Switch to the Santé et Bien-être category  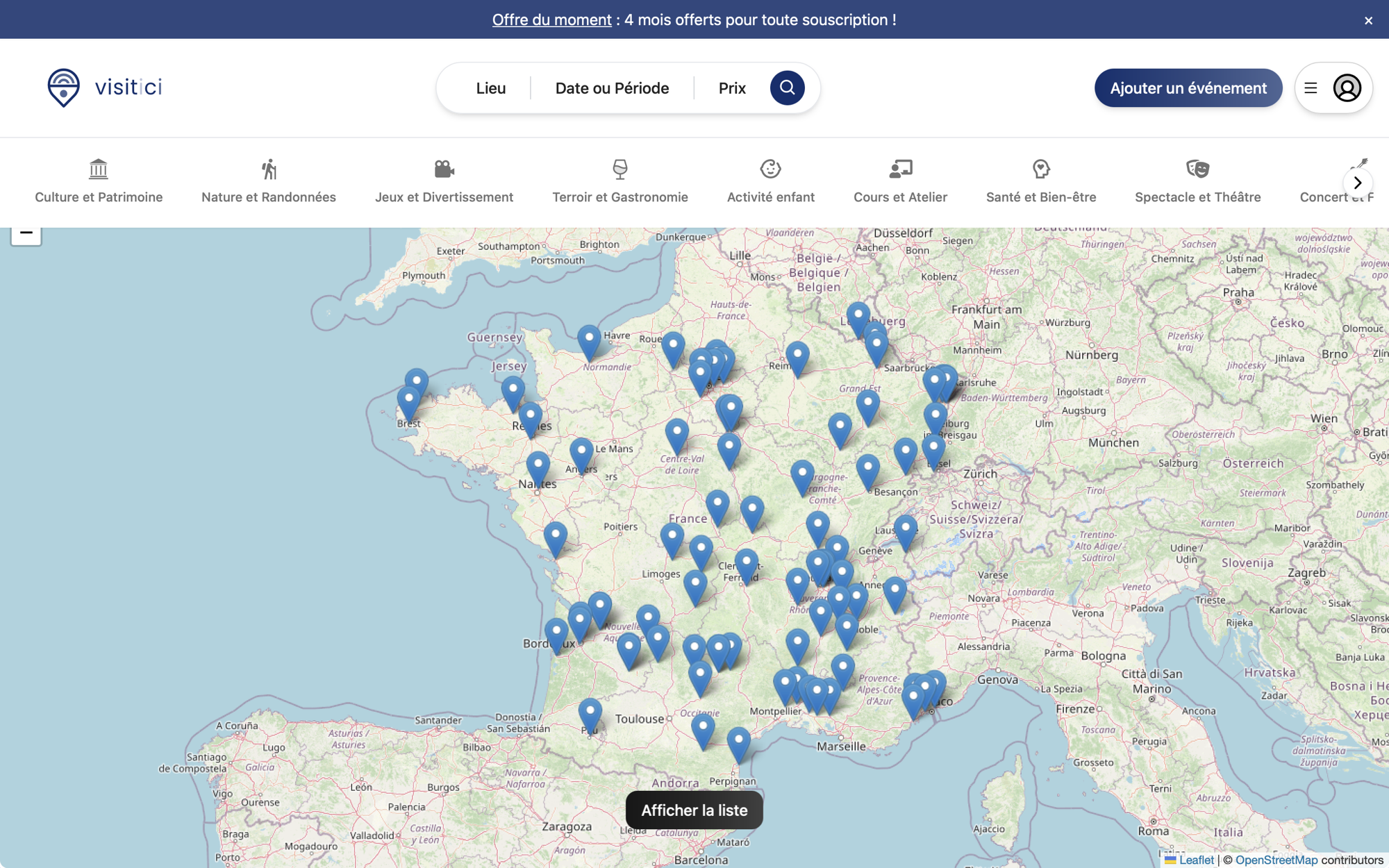click(1040, 169)
